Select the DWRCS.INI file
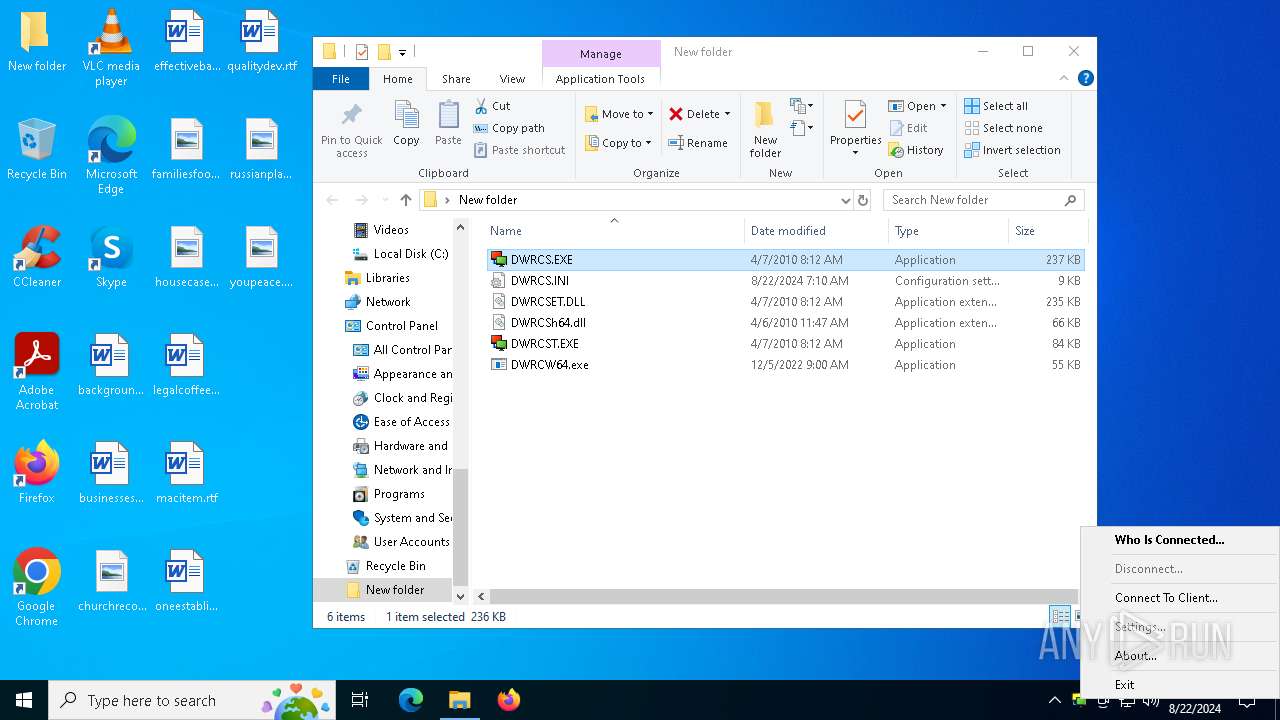Viewport: 1280px width, 720px height. pyautogui.click(x=785, y=281)
